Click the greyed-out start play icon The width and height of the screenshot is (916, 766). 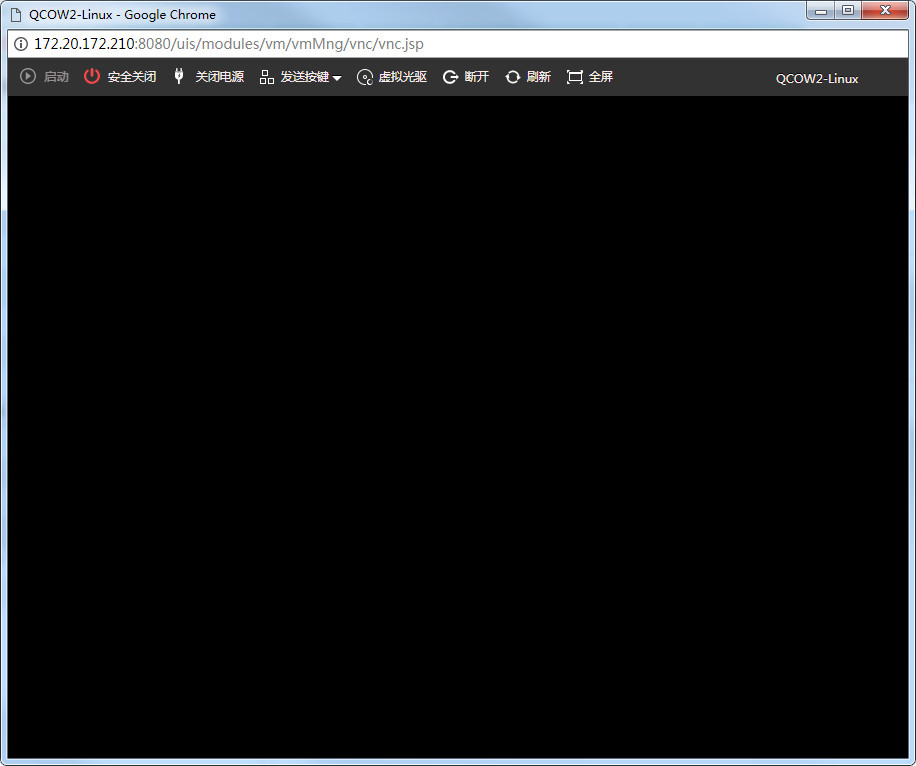click(x=28, y=77)
